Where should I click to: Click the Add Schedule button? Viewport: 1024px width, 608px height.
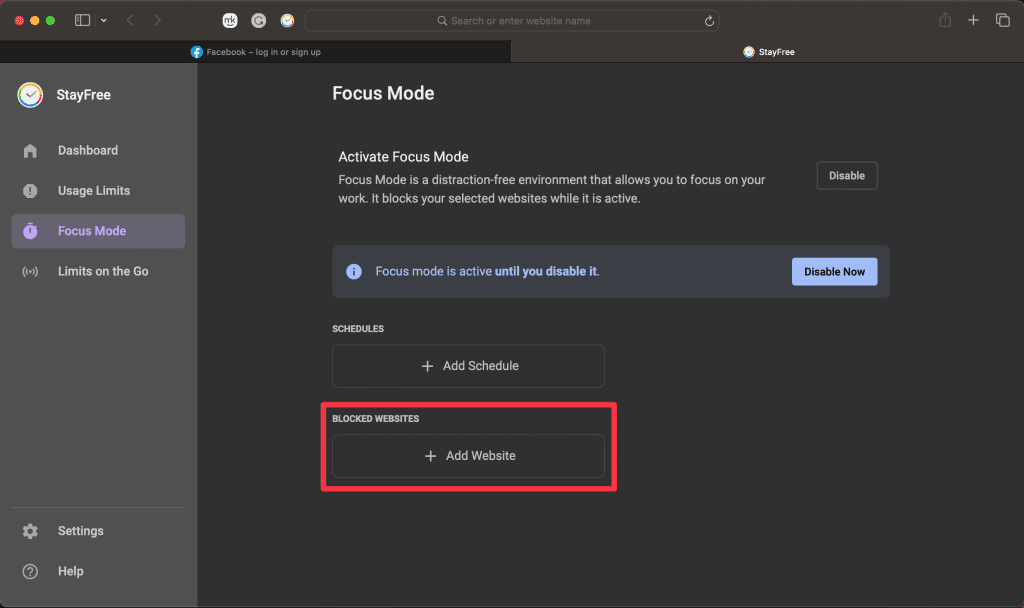[x=468, y=366]
